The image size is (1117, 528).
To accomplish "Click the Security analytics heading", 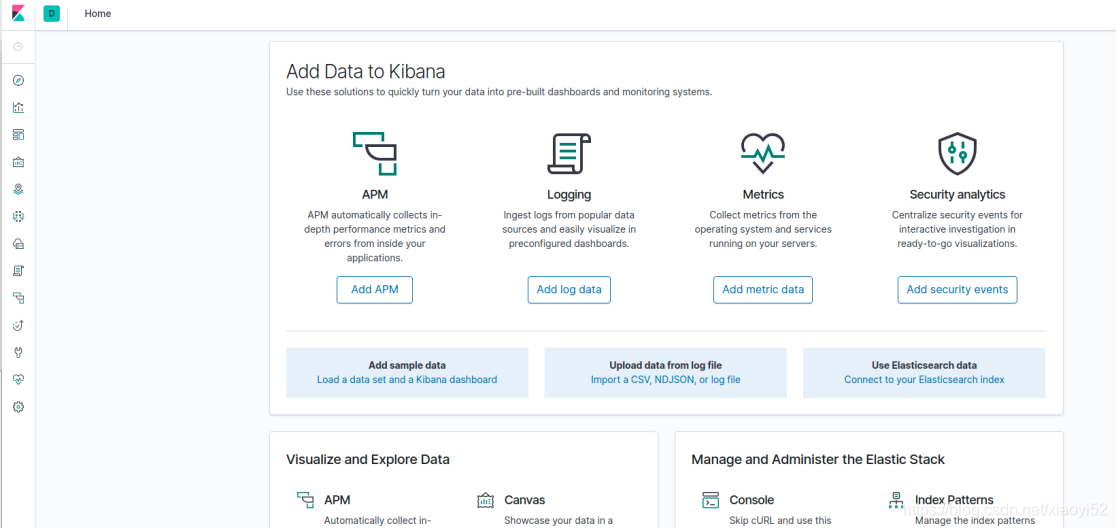I will coord(957,195).
